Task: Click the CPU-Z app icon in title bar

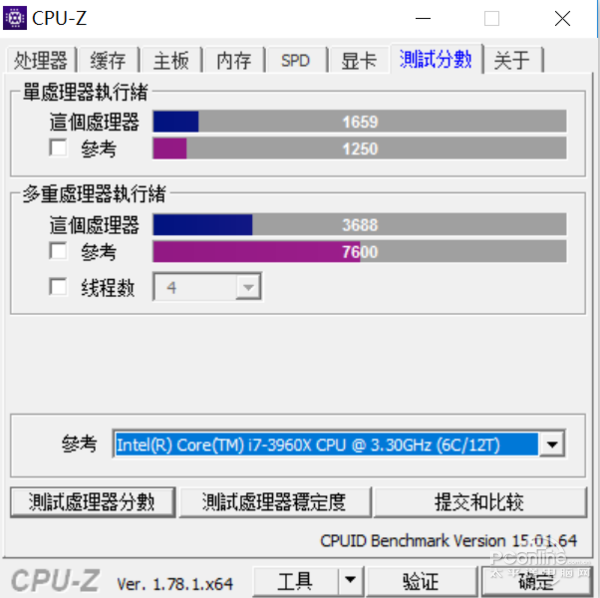Action: coord(15,18)
